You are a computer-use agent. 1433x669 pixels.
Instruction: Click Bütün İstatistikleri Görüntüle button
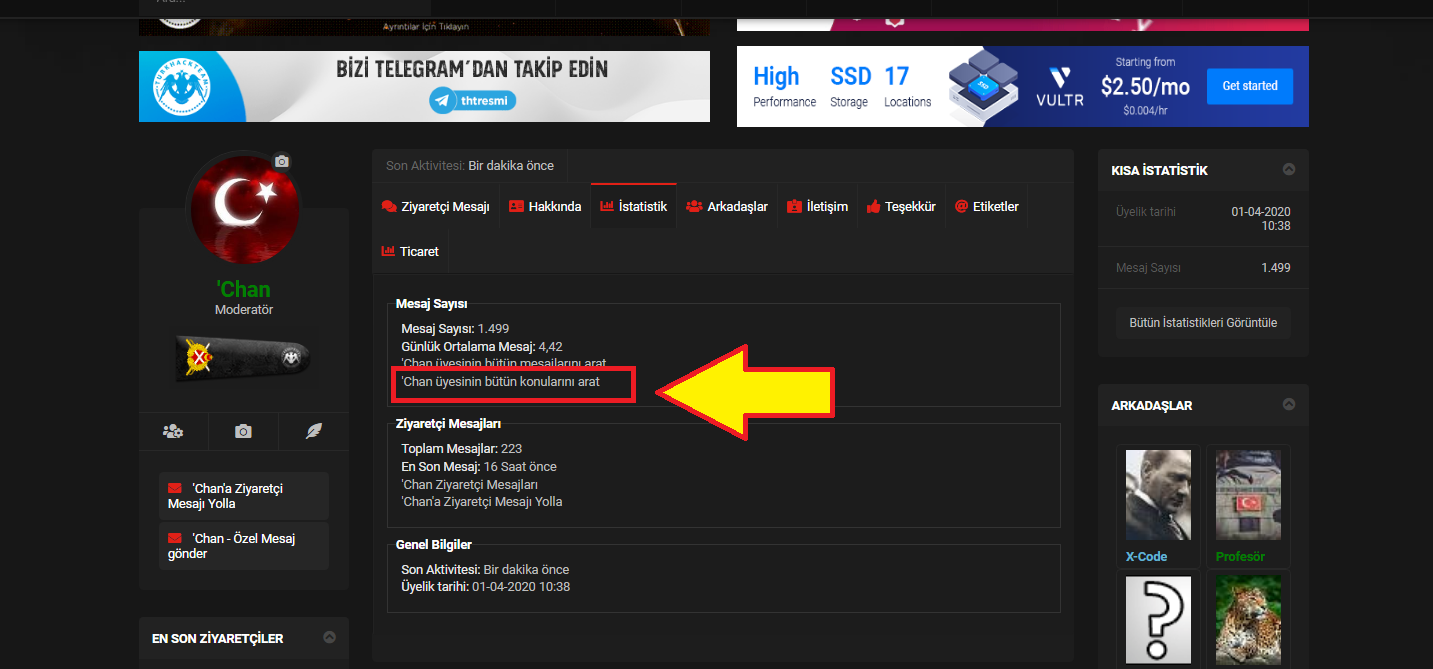tap(1203, 323)
